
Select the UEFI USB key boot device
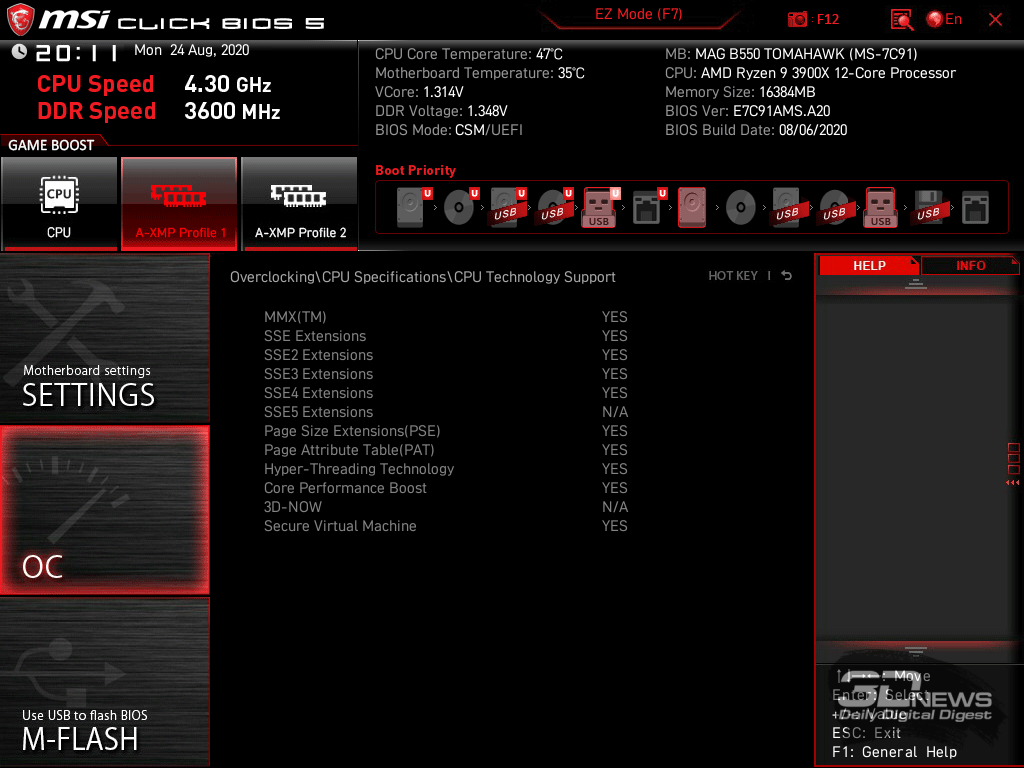(x=601, y=207)
